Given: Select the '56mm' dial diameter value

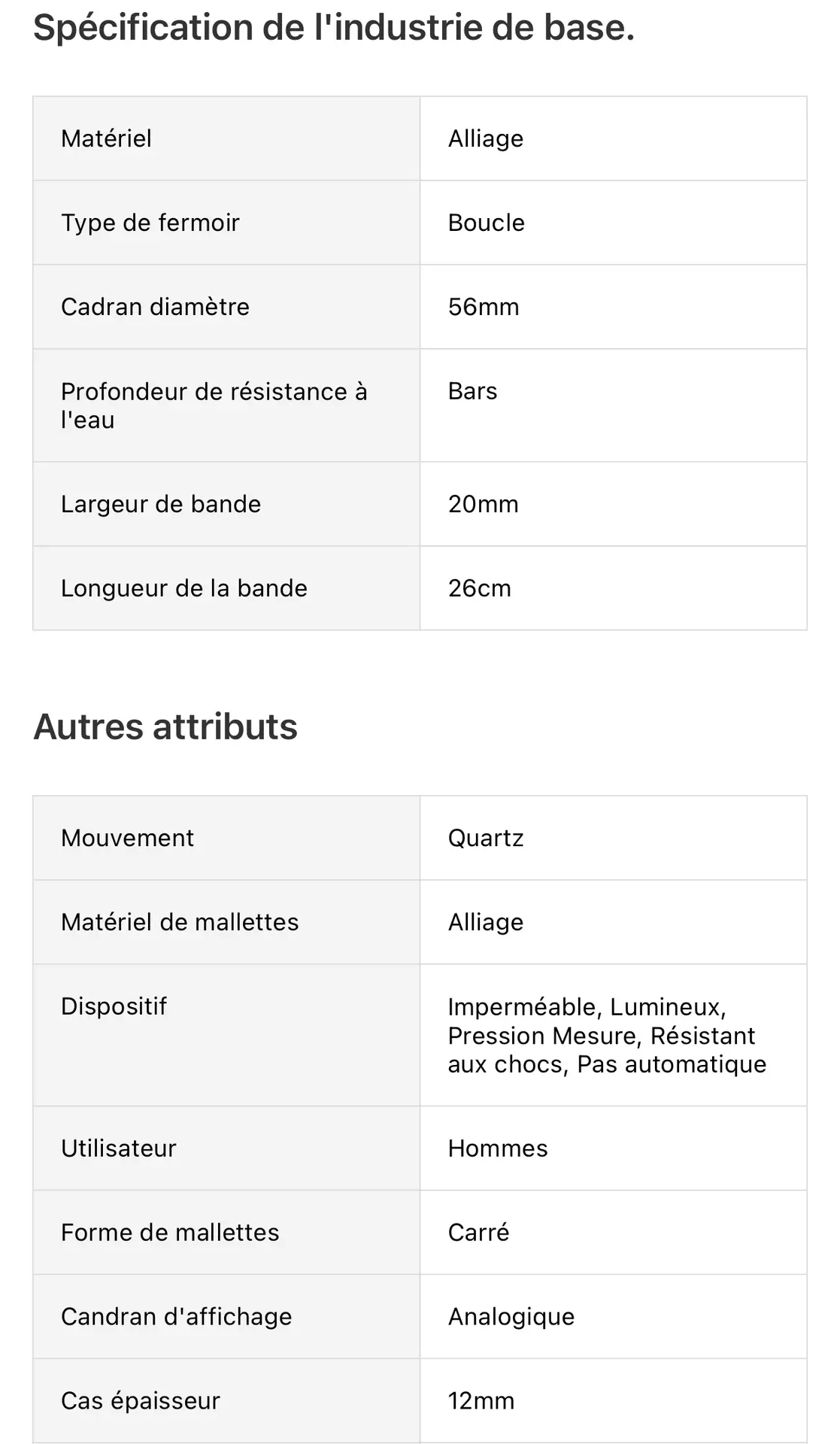Looking at the screenshot, I should 483,308.
